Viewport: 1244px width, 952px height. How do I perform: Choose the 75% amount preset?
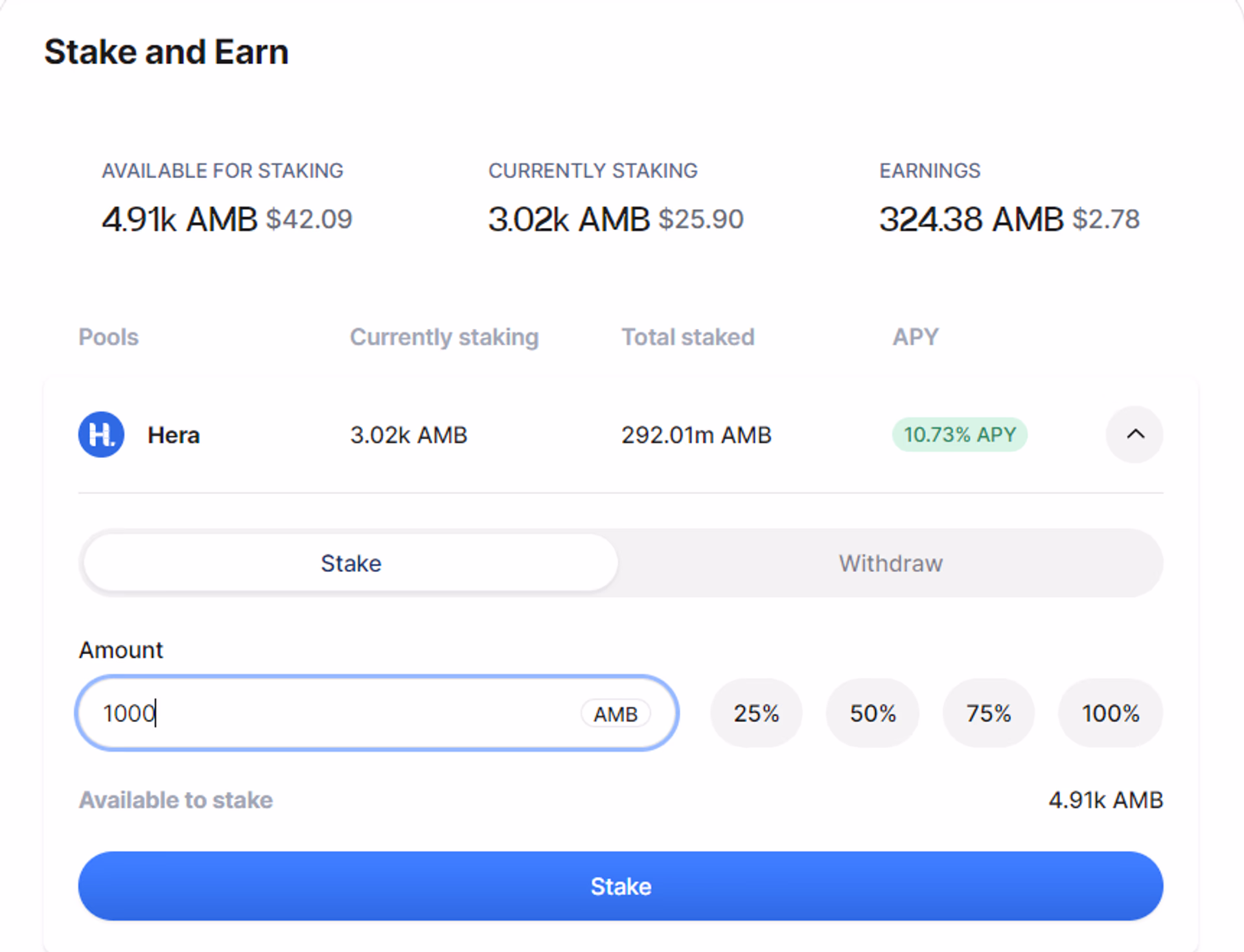[x=989, y=713]
